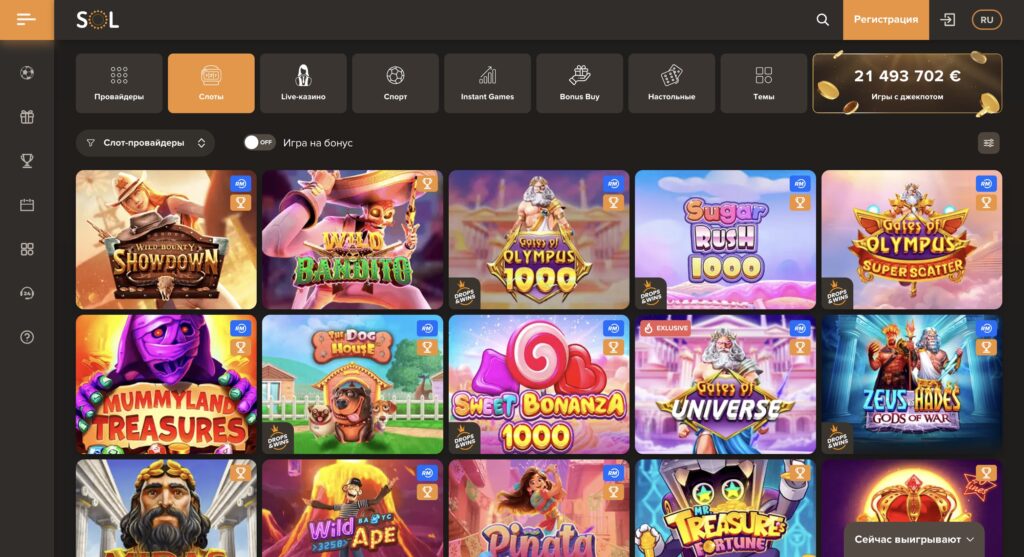Open Sugar Rush 1000 game
The image size is (1024, 557).
(x=725, y=240)
